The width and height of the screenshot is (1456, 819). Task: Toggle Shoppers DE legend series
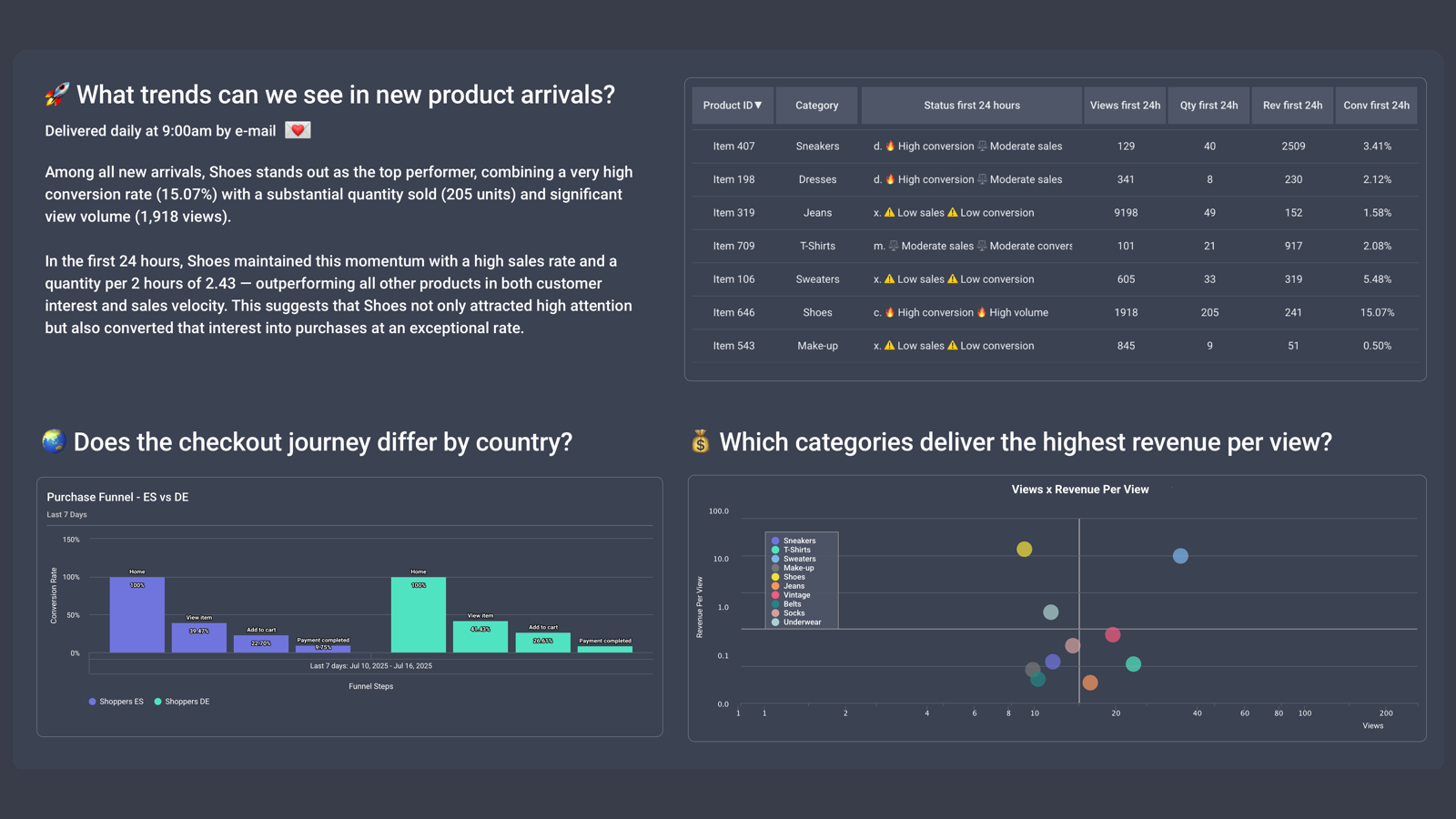click(182, 702)
